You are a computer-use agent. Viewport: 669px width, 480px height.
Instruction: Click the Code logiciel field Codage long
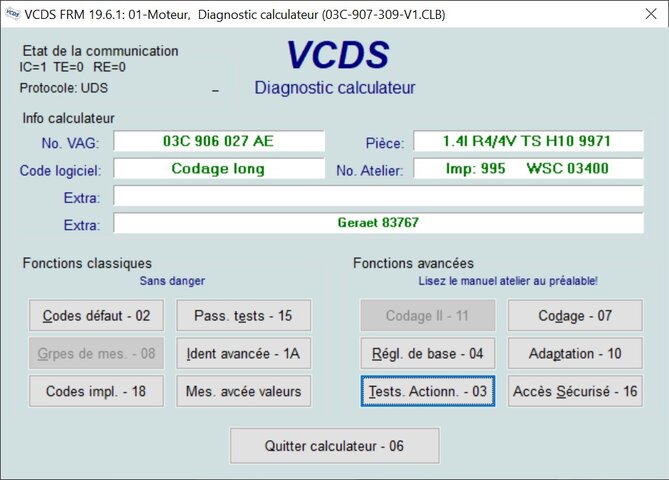[x=219, y=169]
